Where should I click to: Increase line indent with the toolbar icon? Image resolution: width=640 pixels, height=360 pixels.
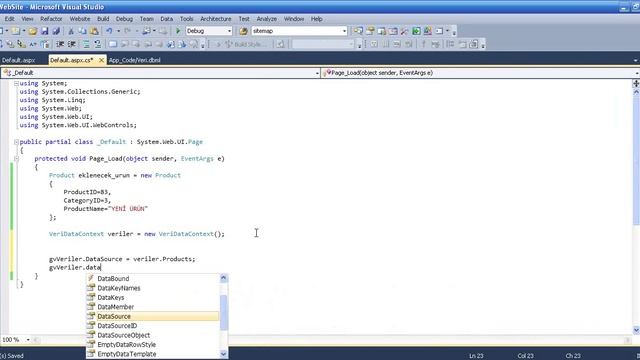71,44
